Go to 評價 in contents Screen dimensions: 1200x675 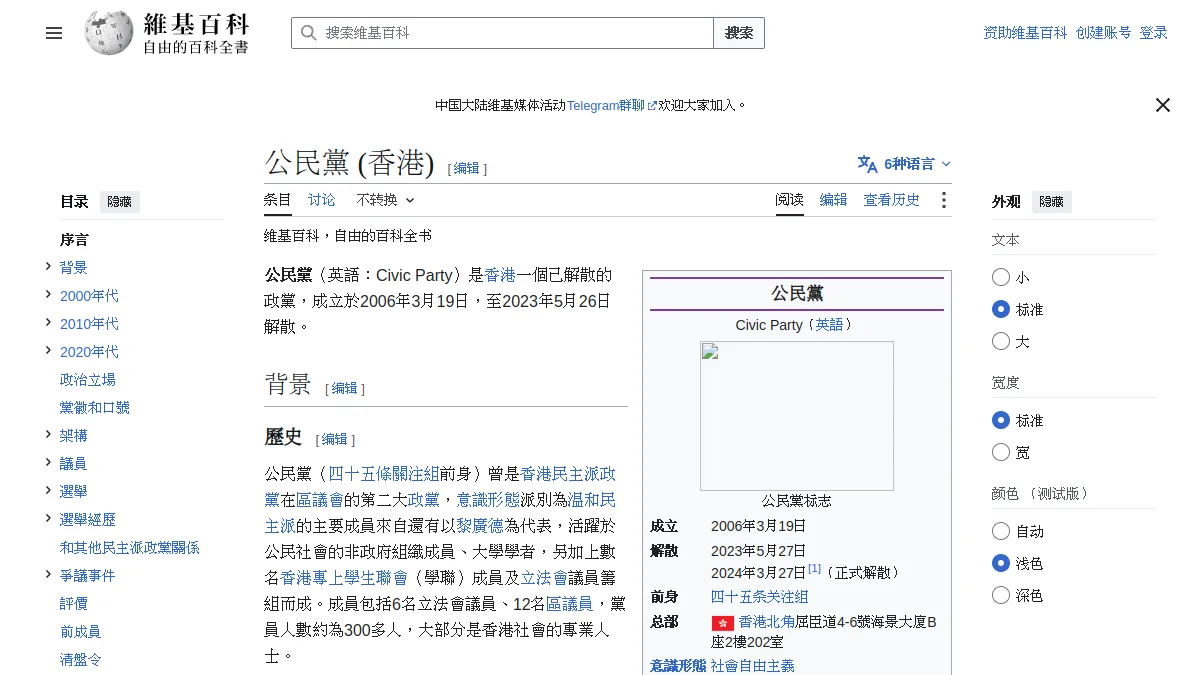tap(74, 603)
